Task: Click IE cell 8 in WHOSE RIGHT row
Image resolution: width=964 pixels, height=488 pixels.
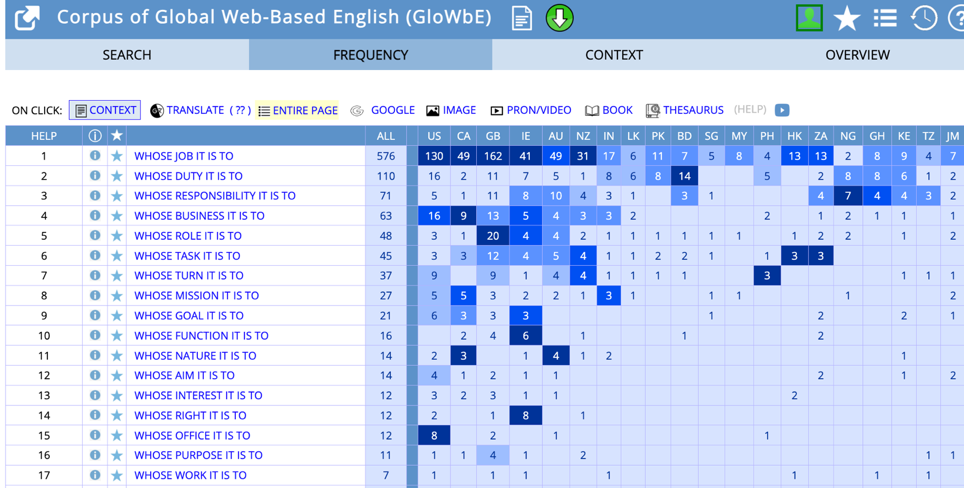Action: tap(525, 415)
